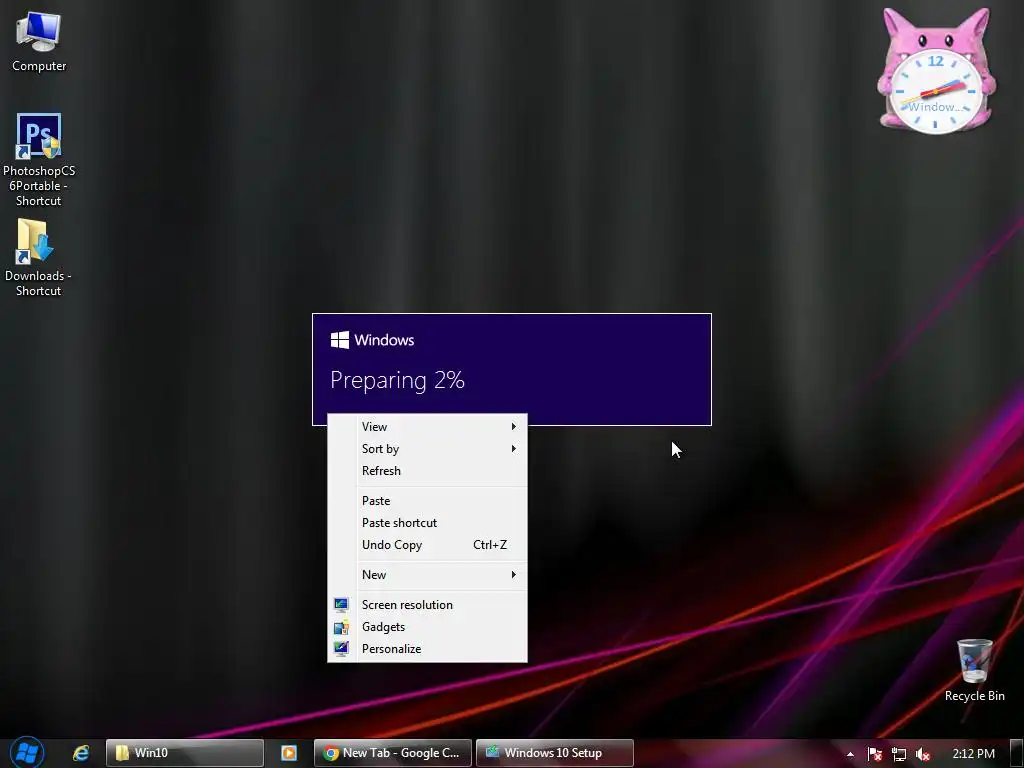Open Personalize from the context menu
The image size is (1024, 768).
[x=428, y=649]
